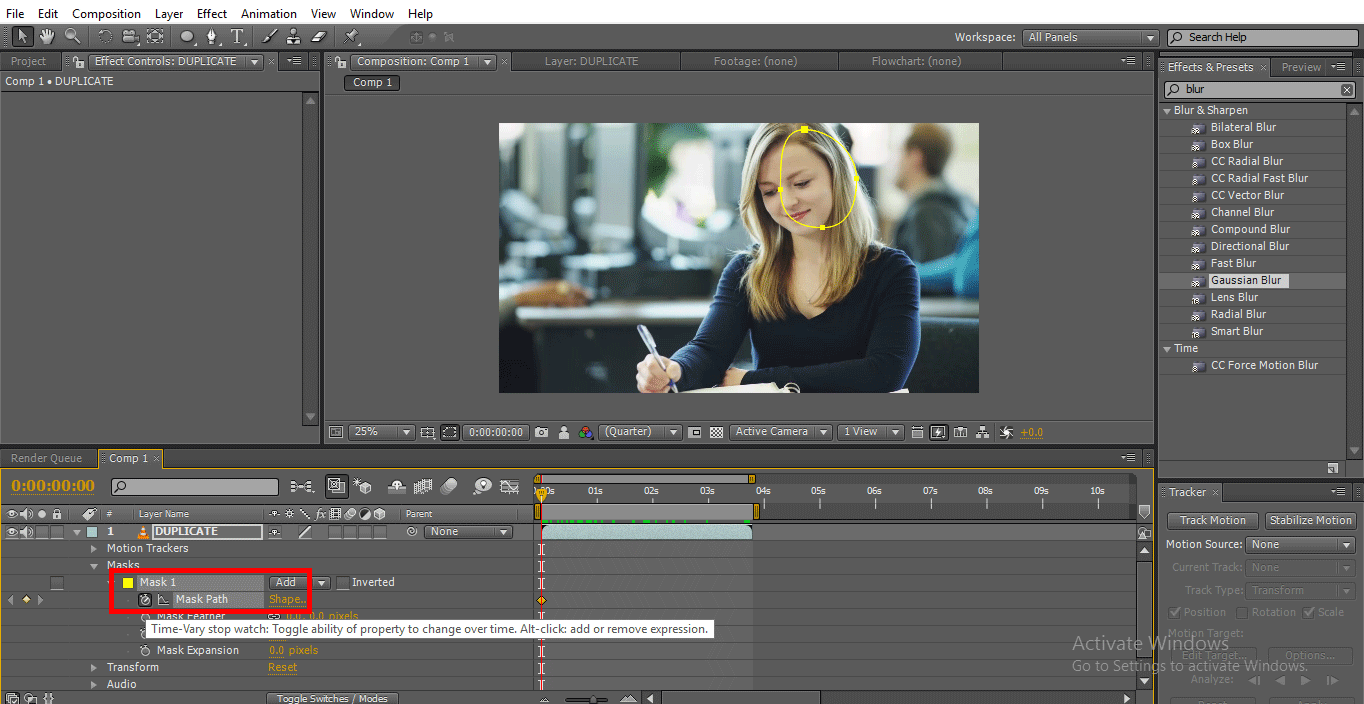Choose Gaussian Blur from the effects list
Viewport: 1364px width, 704px height.
coord(1245,280)
